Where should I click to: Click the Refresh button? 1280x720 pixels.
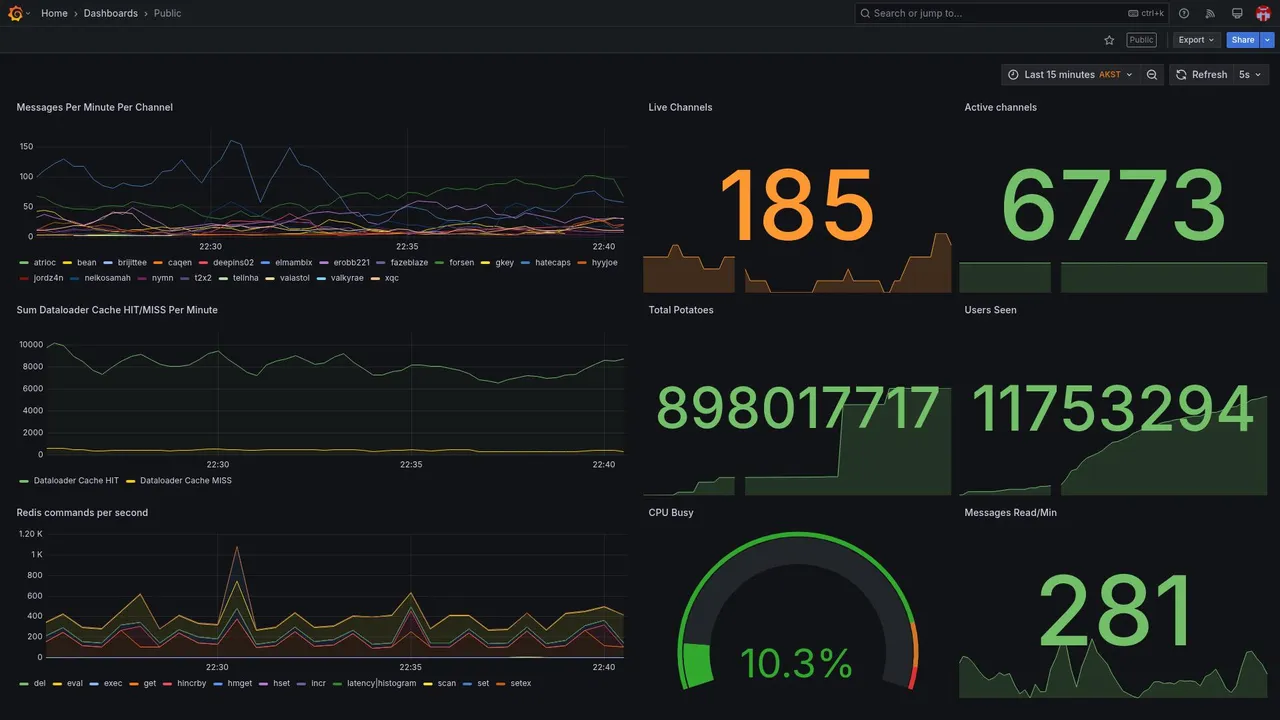[x=1200, y=74]
